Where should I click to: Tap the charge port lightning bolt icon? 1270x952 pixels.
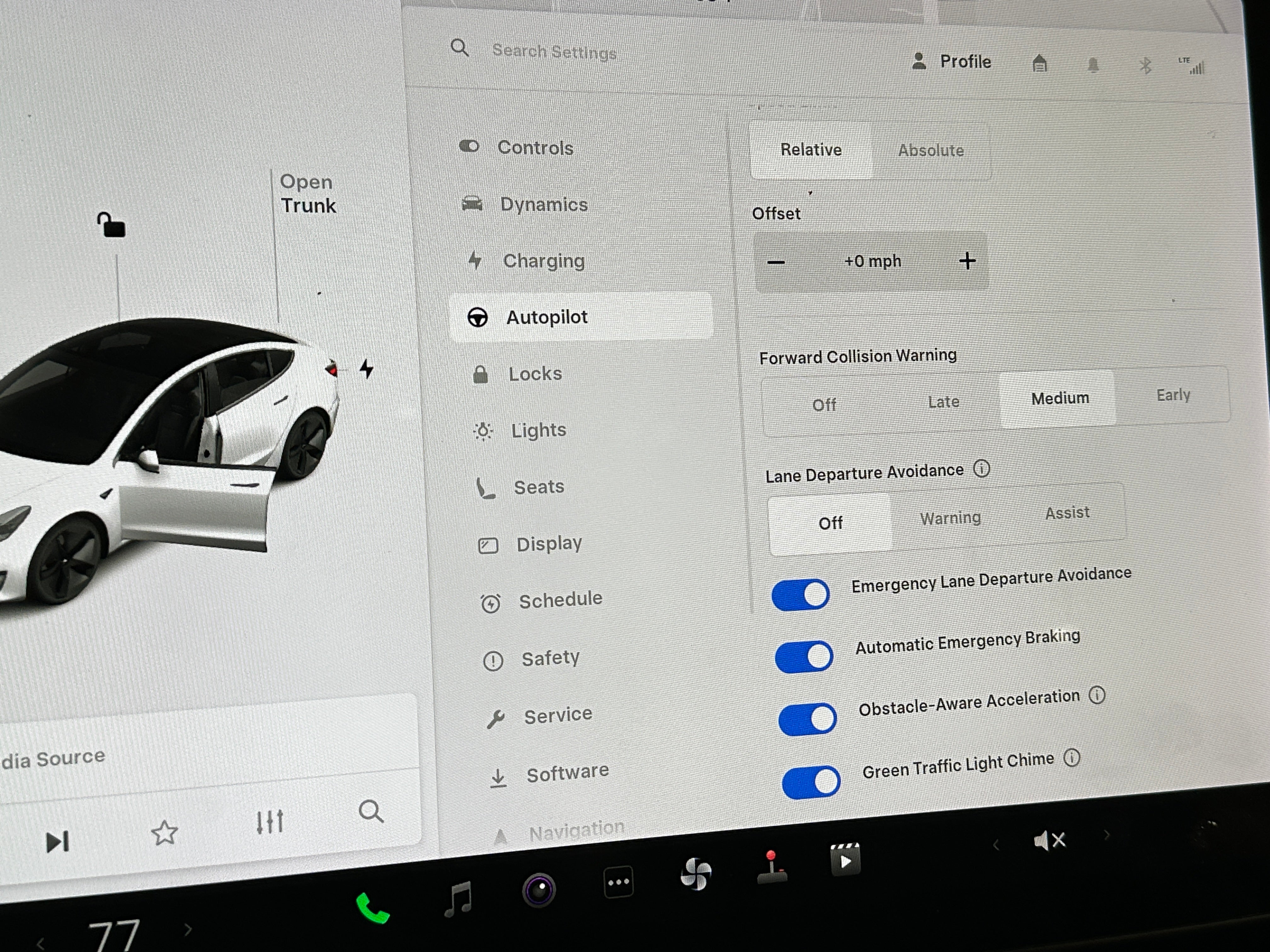pos(366,368)
